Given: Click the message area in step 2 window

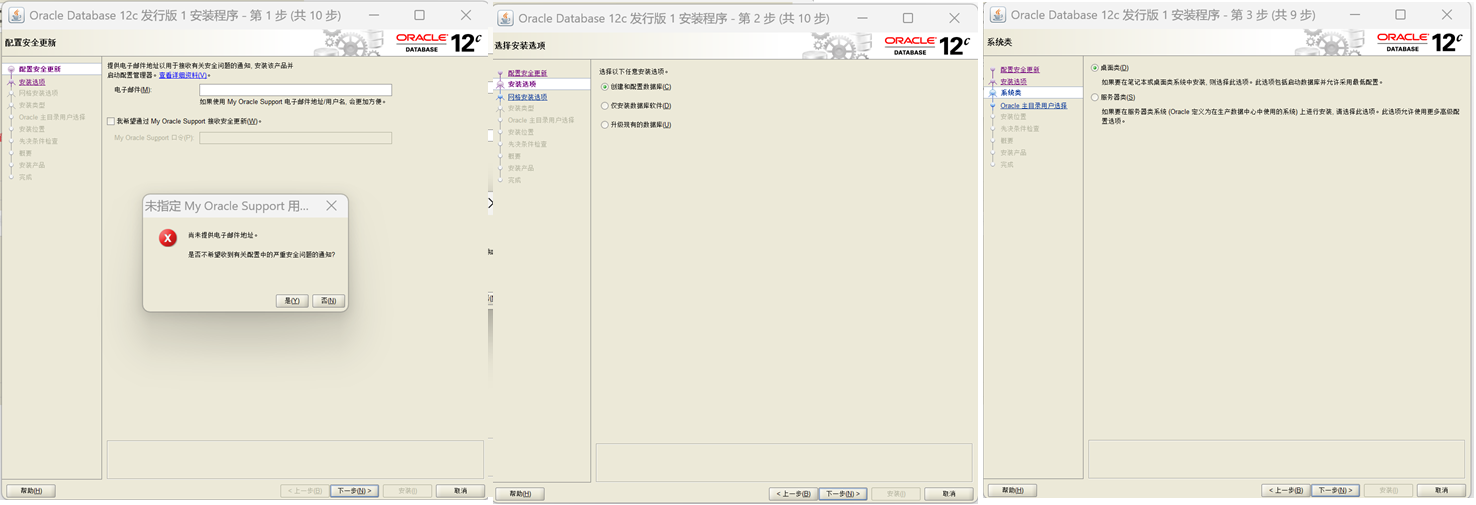Looking at the screenshot, I should [784, 463].
